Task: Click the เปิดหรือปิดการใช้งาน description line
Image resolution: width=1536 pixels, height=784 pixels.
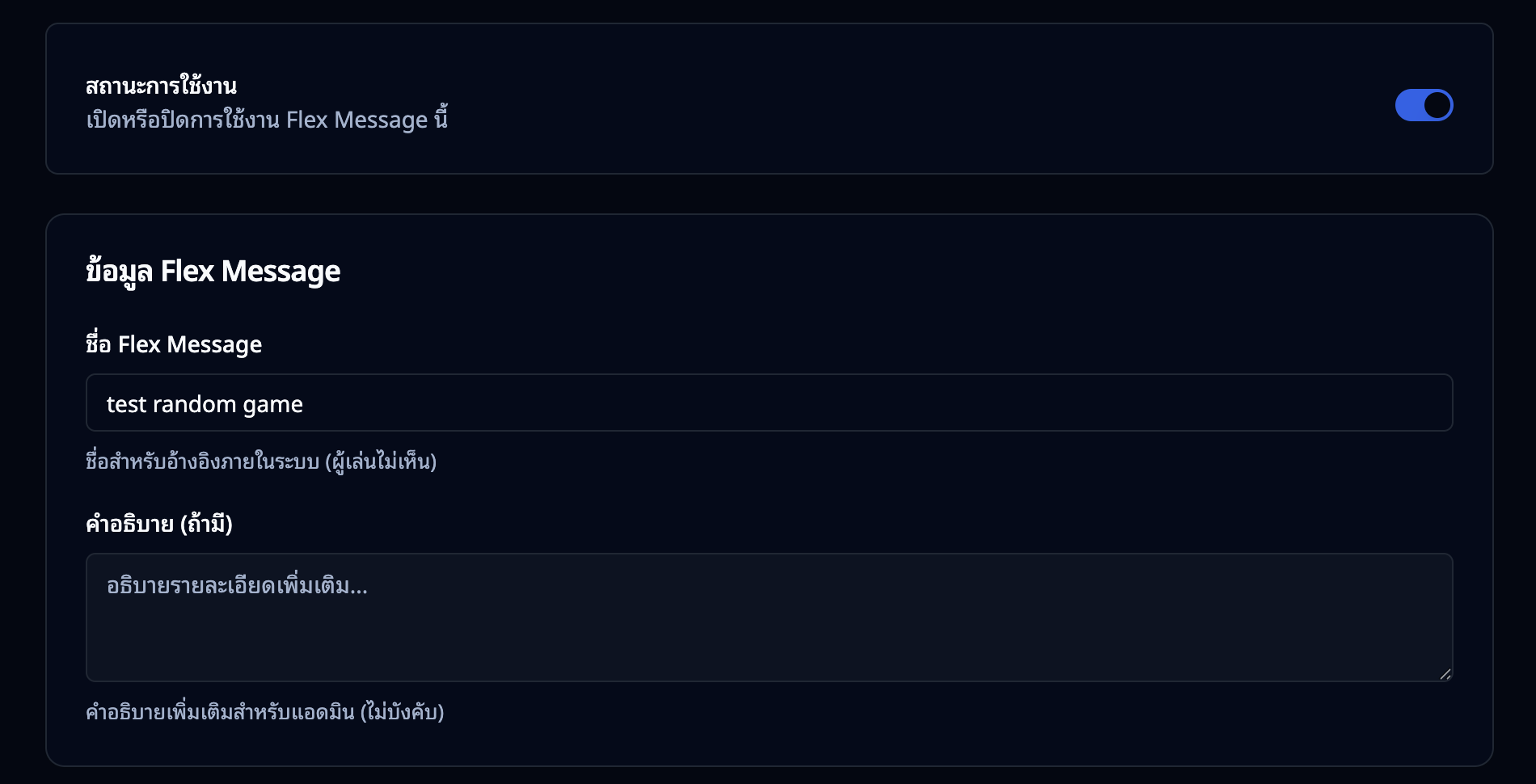Action: pyautogui.click(x=268, y=120)
